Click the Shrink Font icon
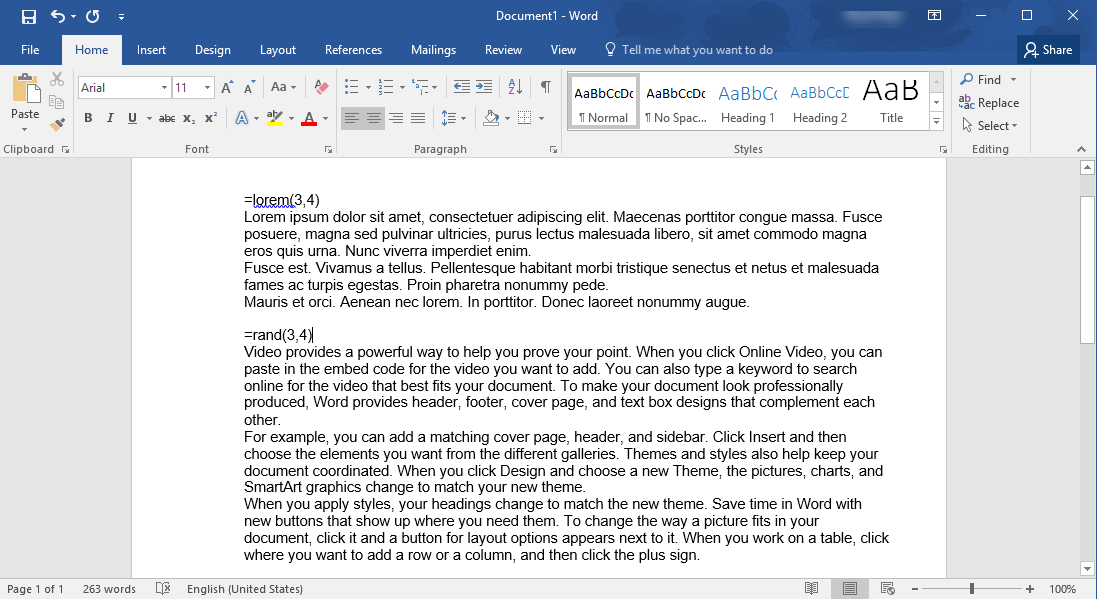 [x=249, y=87]
